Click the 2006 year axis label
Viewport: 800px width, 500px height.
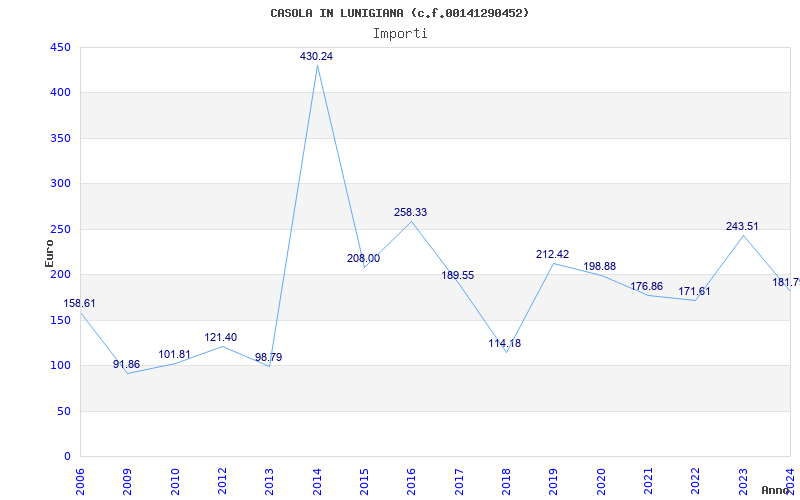click(80, 482)
